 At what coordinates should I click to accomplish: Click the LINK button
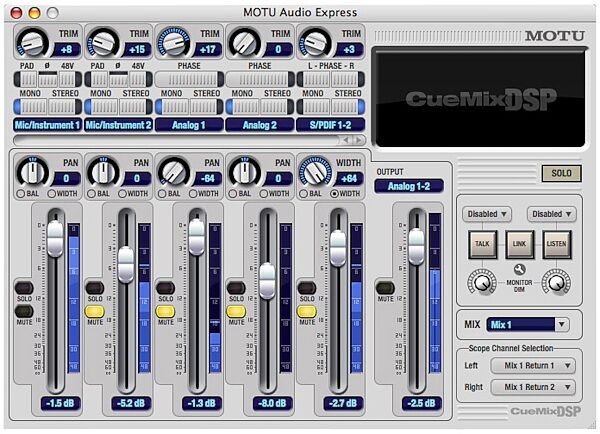click(519, 244)
